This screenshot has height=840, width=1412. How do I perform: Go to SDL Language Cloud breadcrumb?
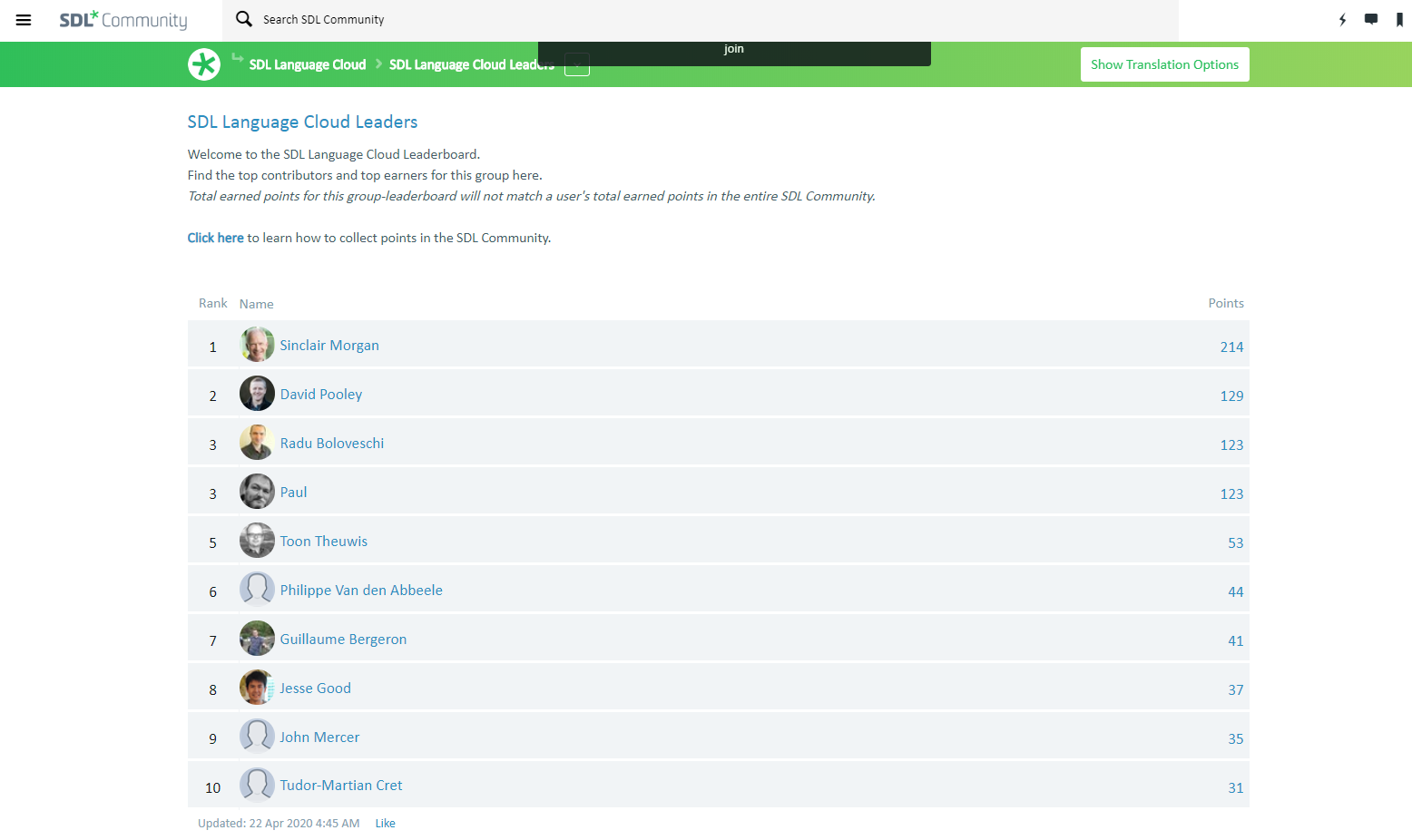308,64
